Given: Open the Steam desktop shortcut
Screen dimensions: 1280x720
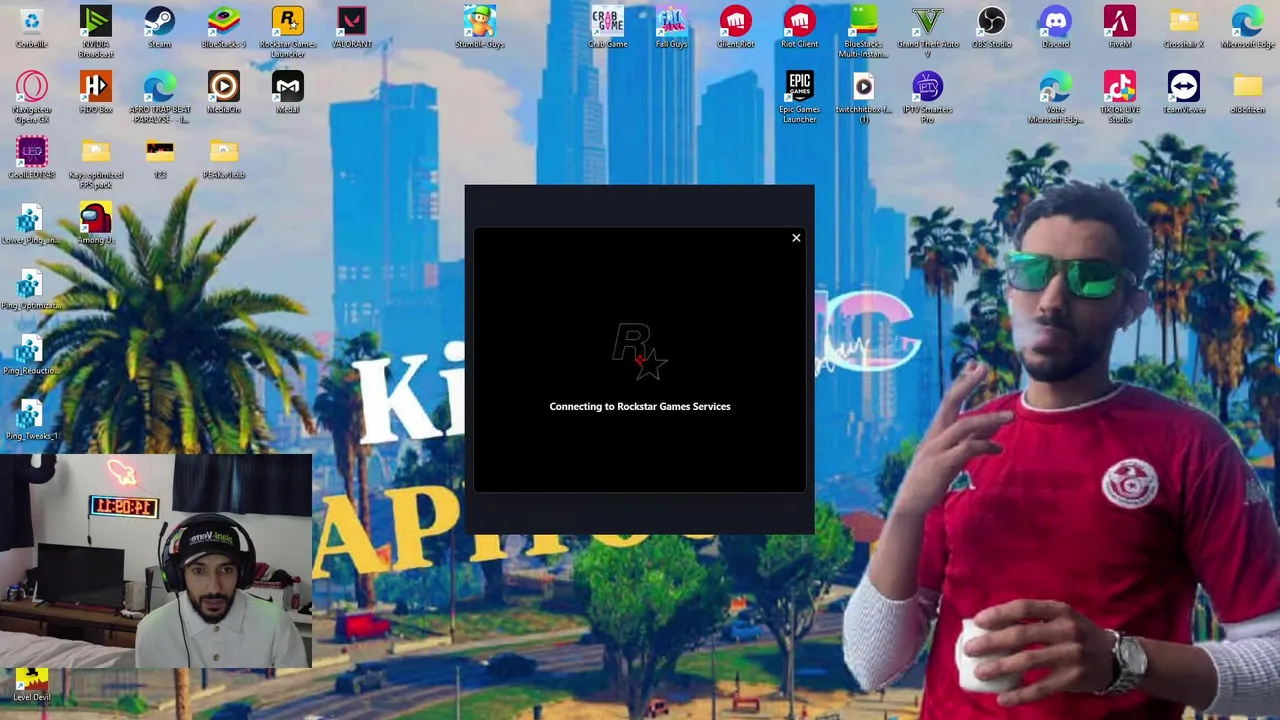Looking at the screenshot, I should (x=160, y=28).
